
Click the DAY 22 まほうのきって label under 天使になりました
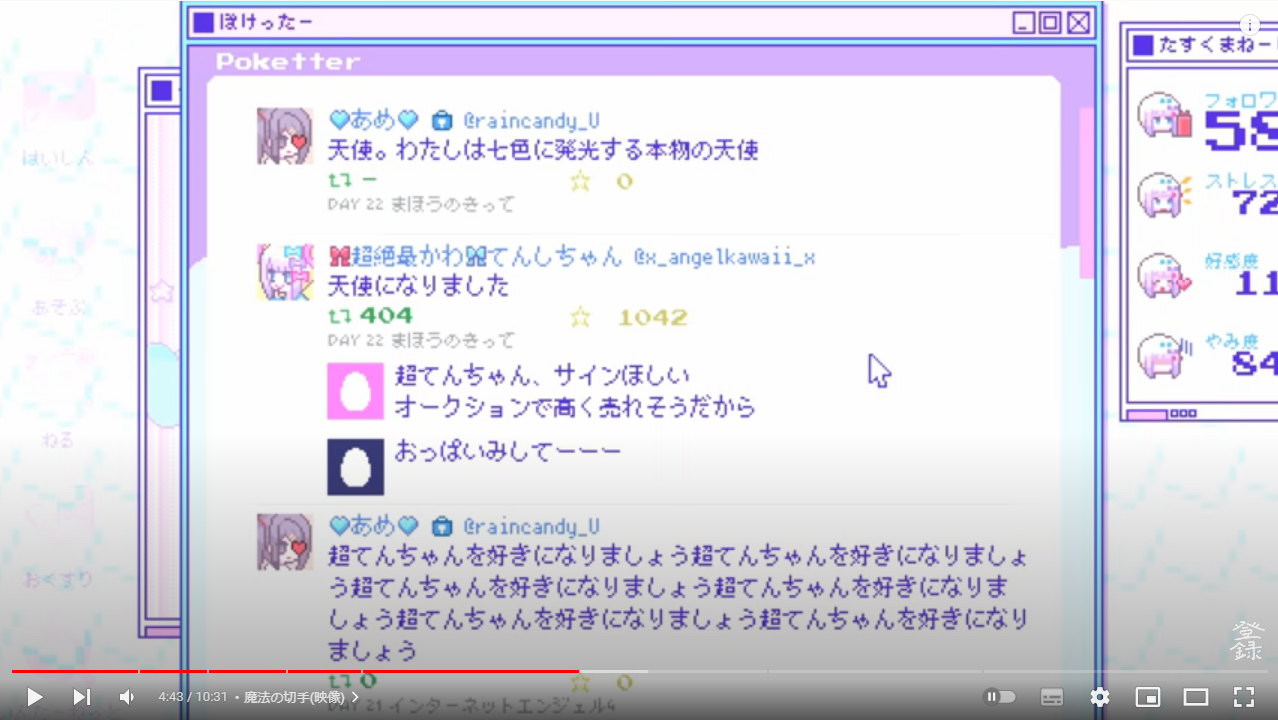[x=421, y=340]
